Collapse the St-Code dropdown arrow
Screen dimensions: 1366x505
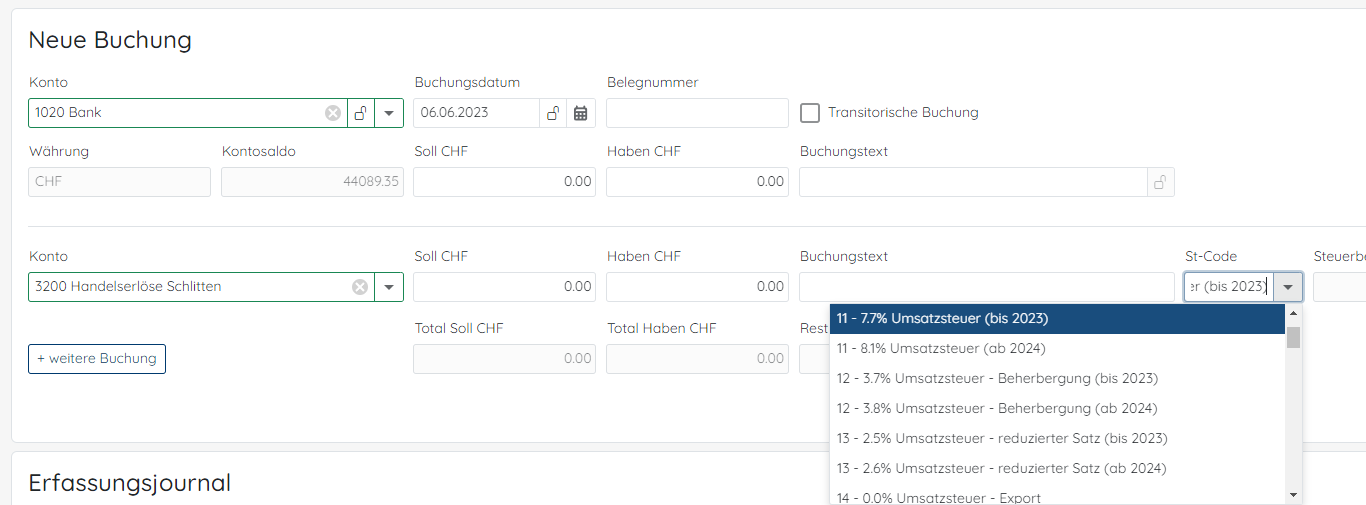coord(1288,287)
